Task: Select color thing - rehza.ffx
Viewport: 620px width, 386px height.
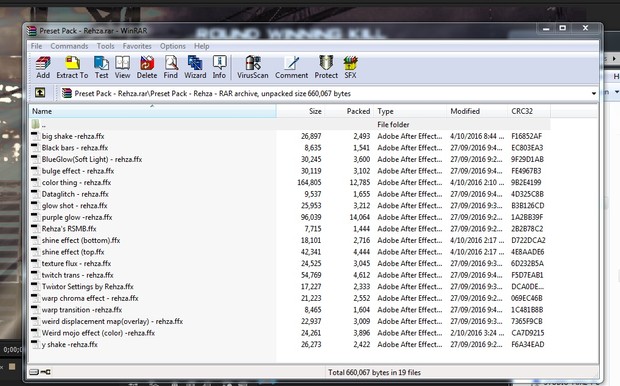Action: pos(76,182)
